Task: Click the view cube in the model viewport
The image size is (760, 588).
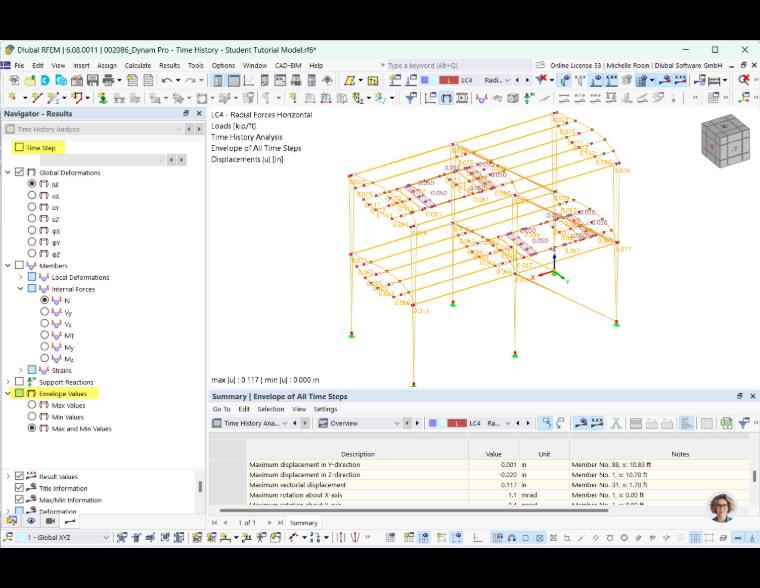Action: (725, 141)
